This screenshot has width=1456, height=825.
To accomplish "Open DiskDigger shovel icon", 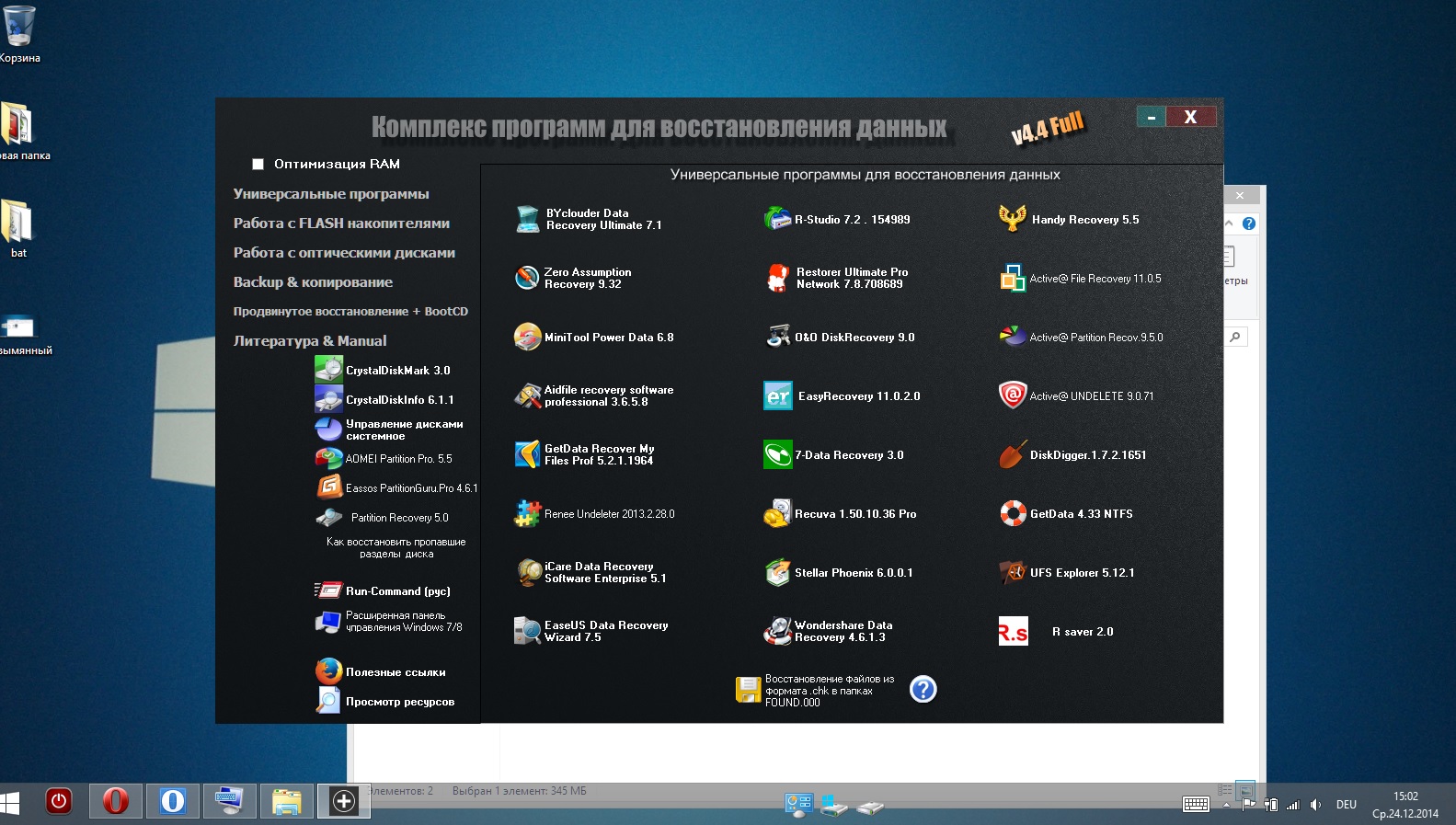I will coord(1013,454).
